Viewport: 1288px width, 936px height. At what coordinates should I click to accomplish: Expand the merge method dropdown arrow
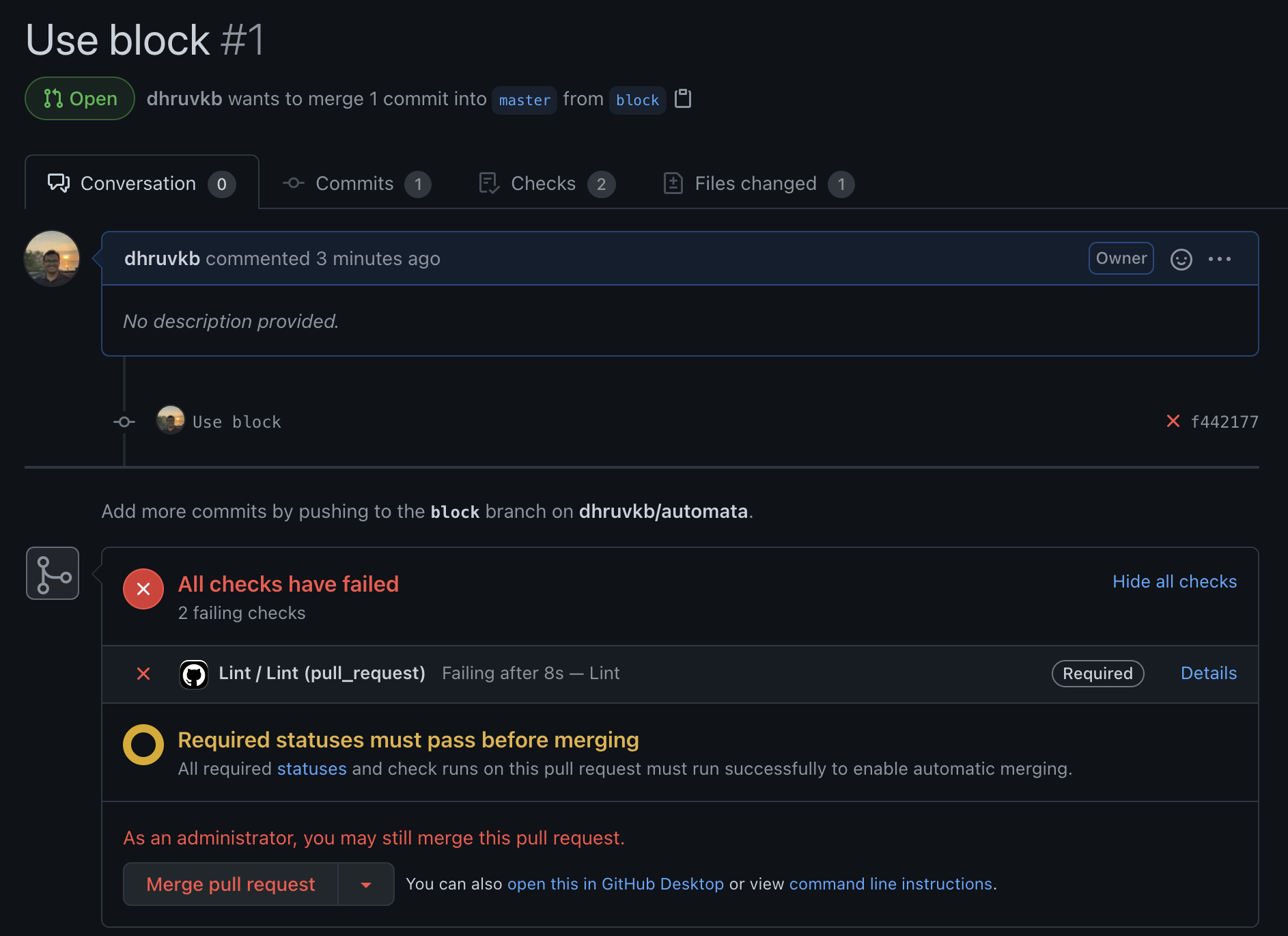(366, 884)
